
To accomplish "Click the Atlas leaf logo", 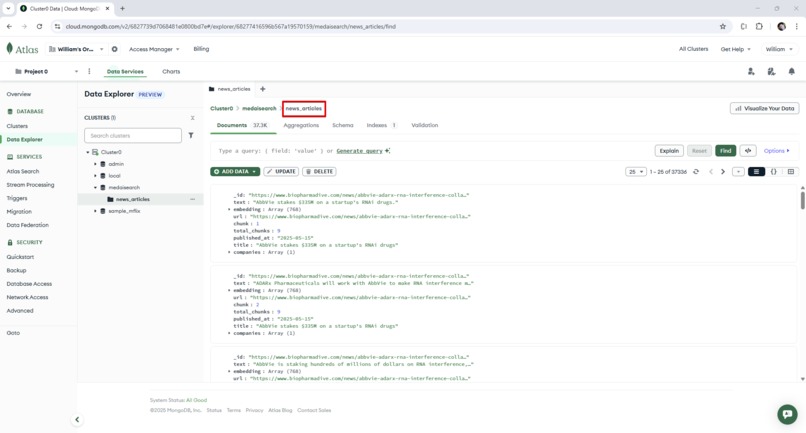I will pos(9,48).
